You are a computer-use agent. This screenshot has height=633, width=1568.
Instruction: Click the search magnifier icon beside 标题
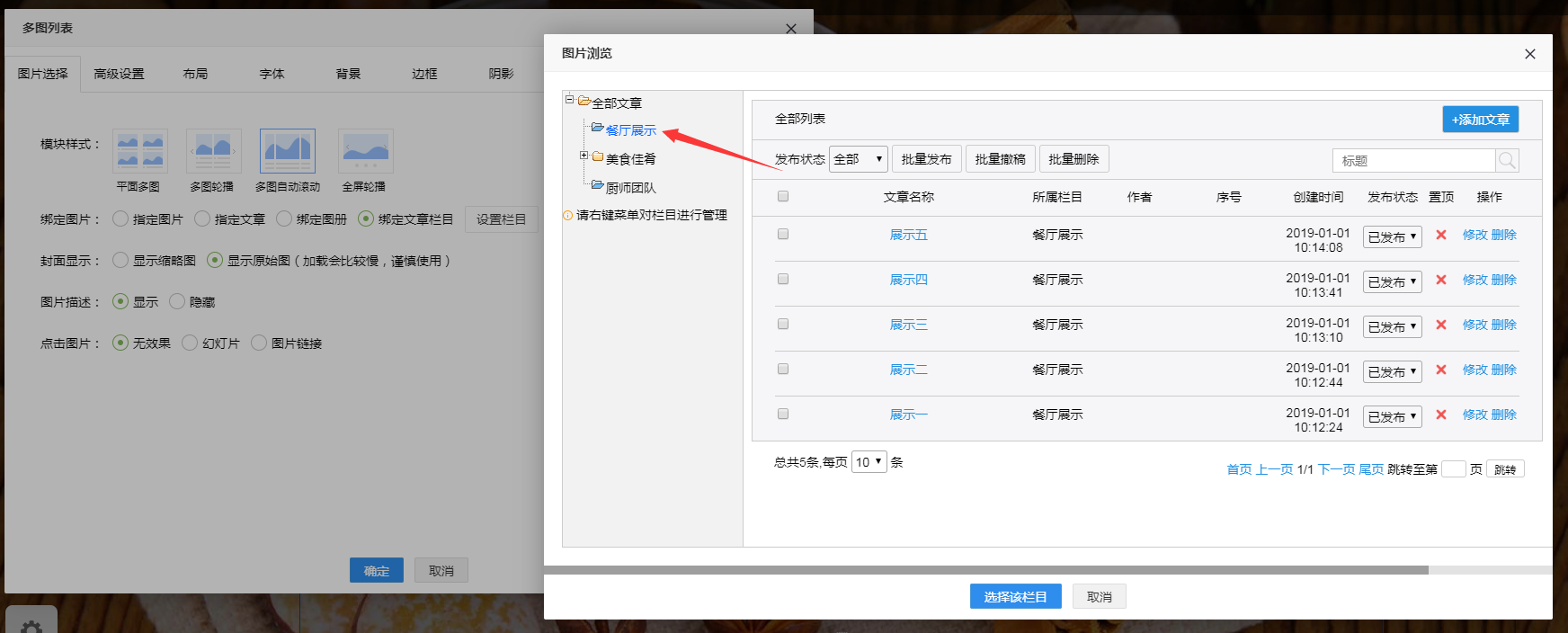(x=1507, y=161)
